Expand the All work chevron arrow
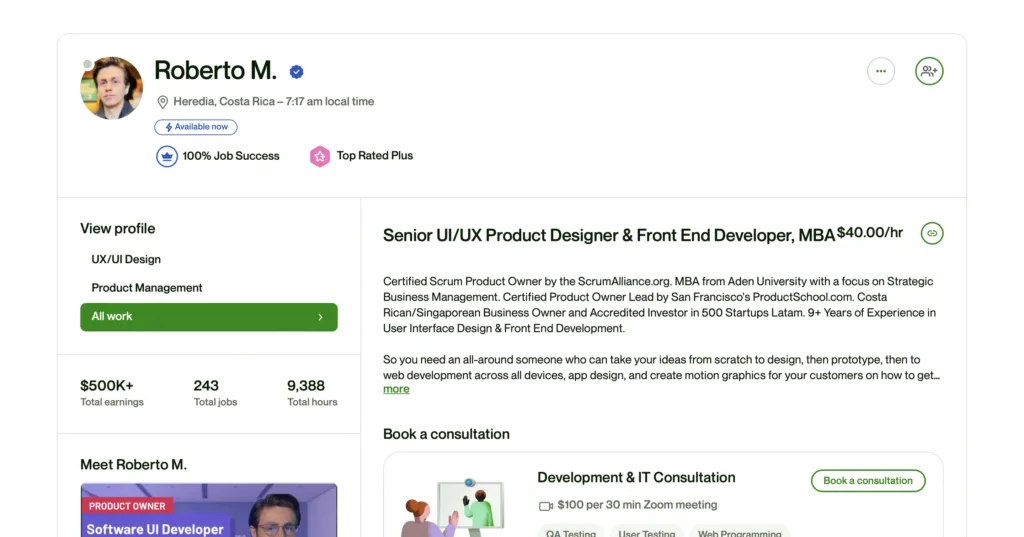Viewport: 1024px width, 537px height. tap(320, 317)
